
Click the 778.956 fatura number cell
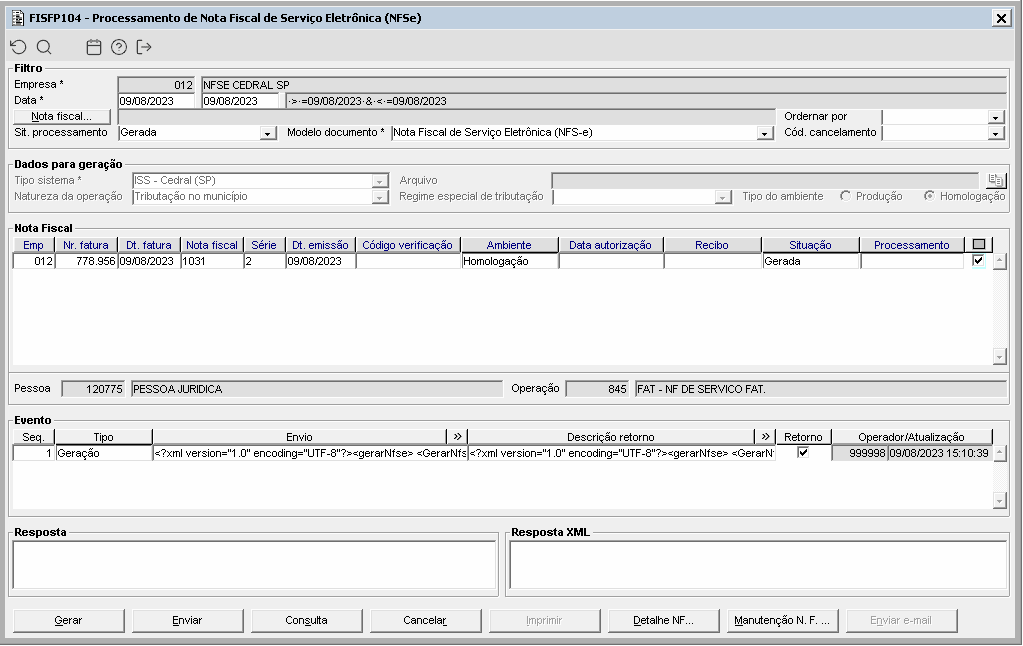click(86, 261)
